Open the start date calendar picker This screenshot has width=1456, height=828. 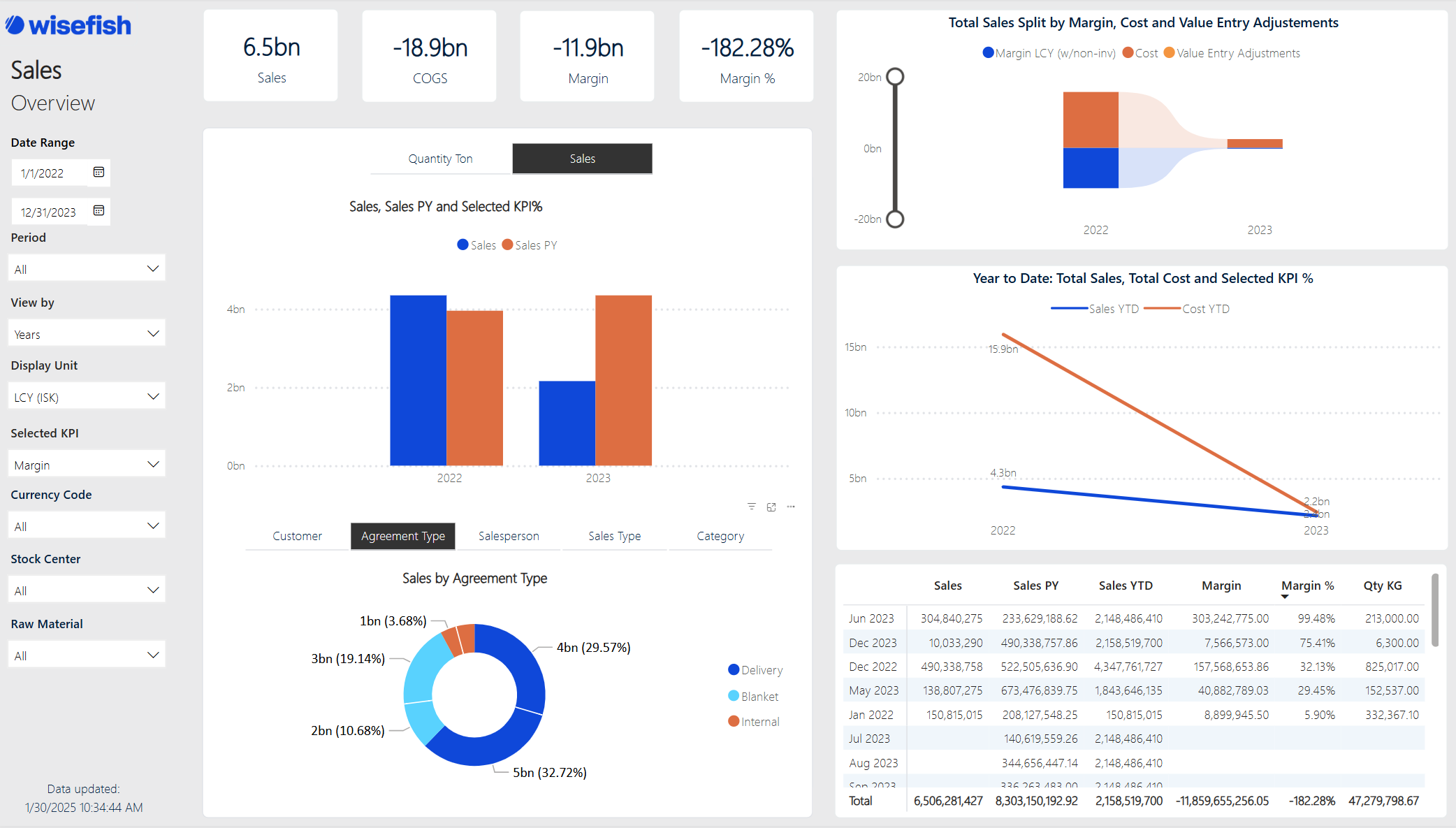[x=99, y=172]
